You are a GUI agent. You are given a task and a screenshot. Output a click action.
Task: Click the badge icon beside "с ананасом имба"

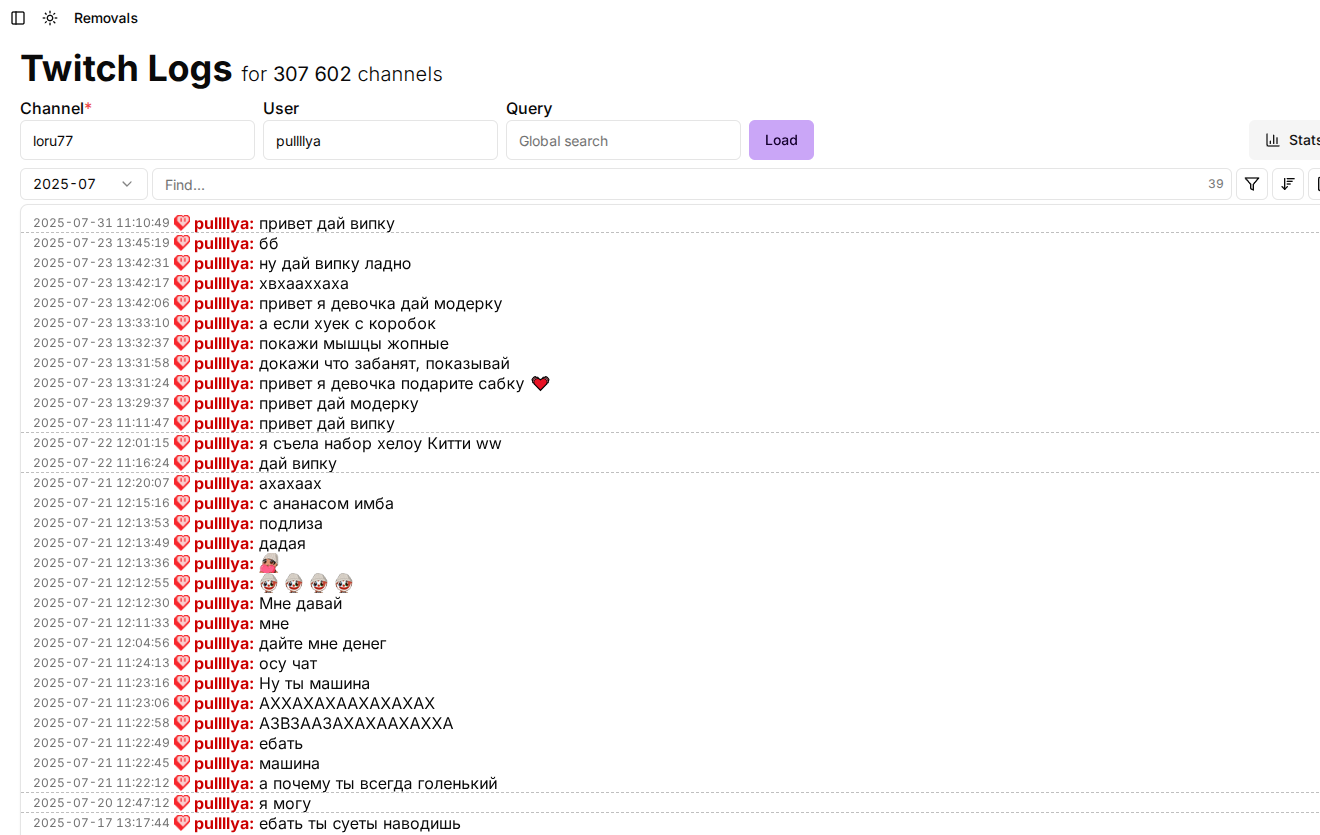click(x=182, y=503)
